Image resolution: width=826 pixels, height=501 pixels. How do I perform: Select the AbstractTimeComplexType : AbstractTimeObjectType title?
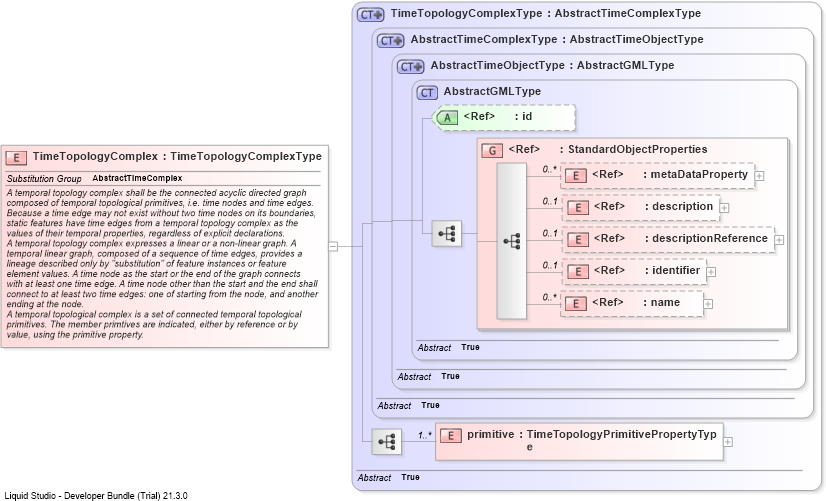click(x=557, y=40)
